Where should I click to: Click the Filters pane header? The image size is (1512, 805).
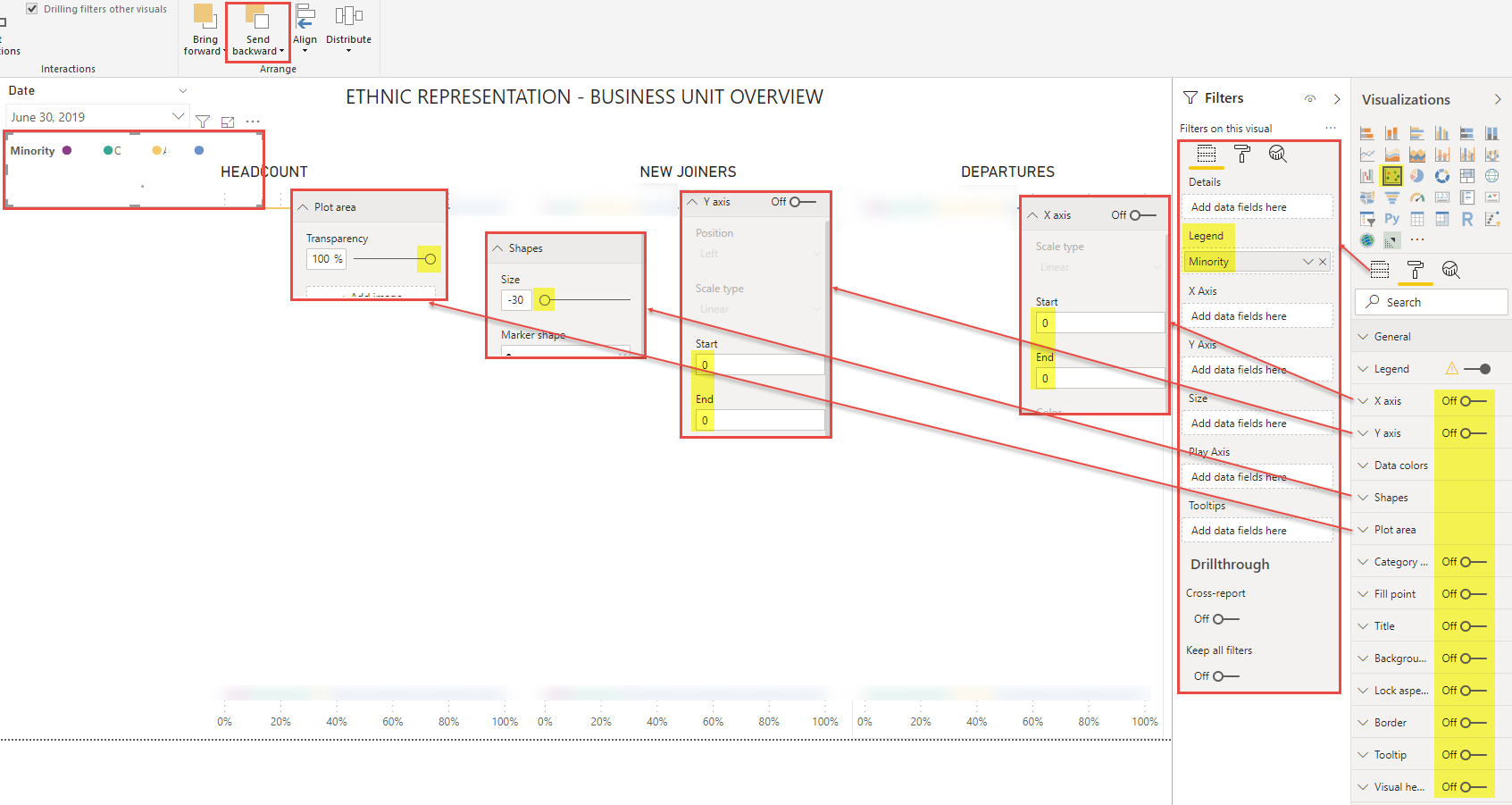pos(1224,98)
